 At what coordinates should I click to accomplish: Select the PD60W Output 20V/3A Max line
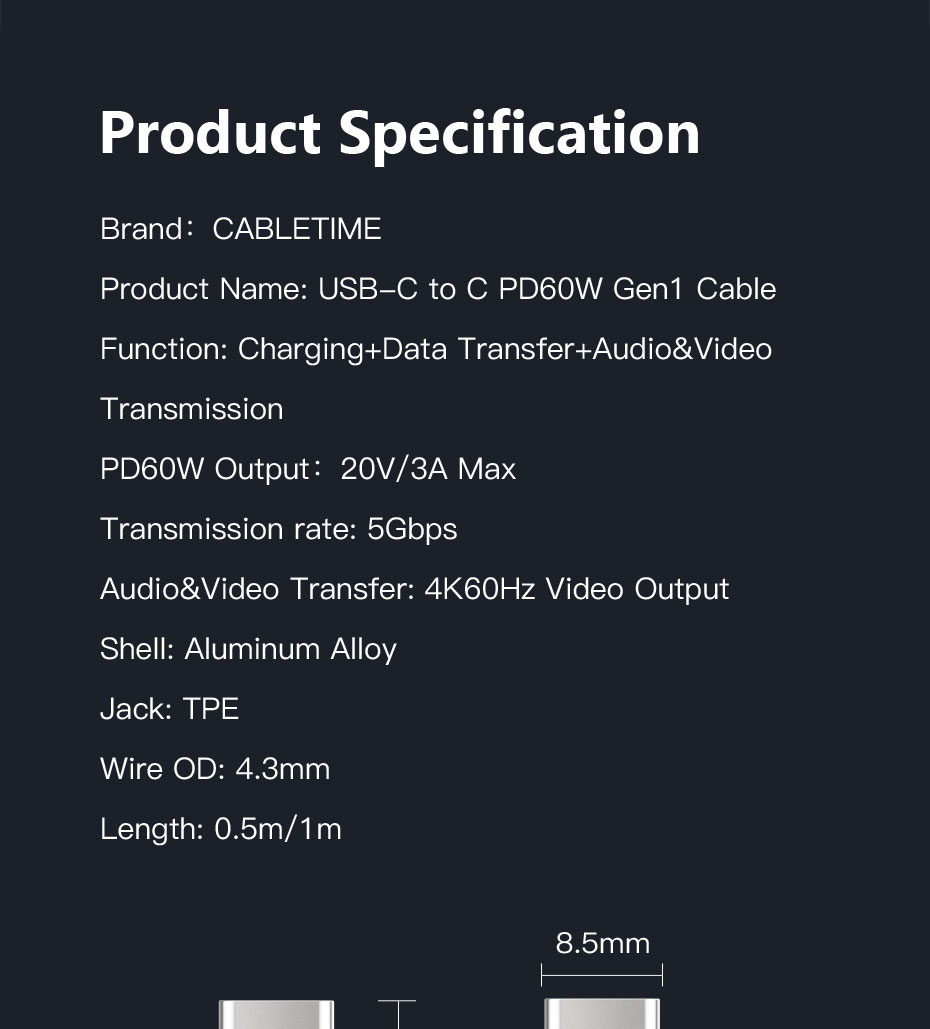tap(308, 469)
